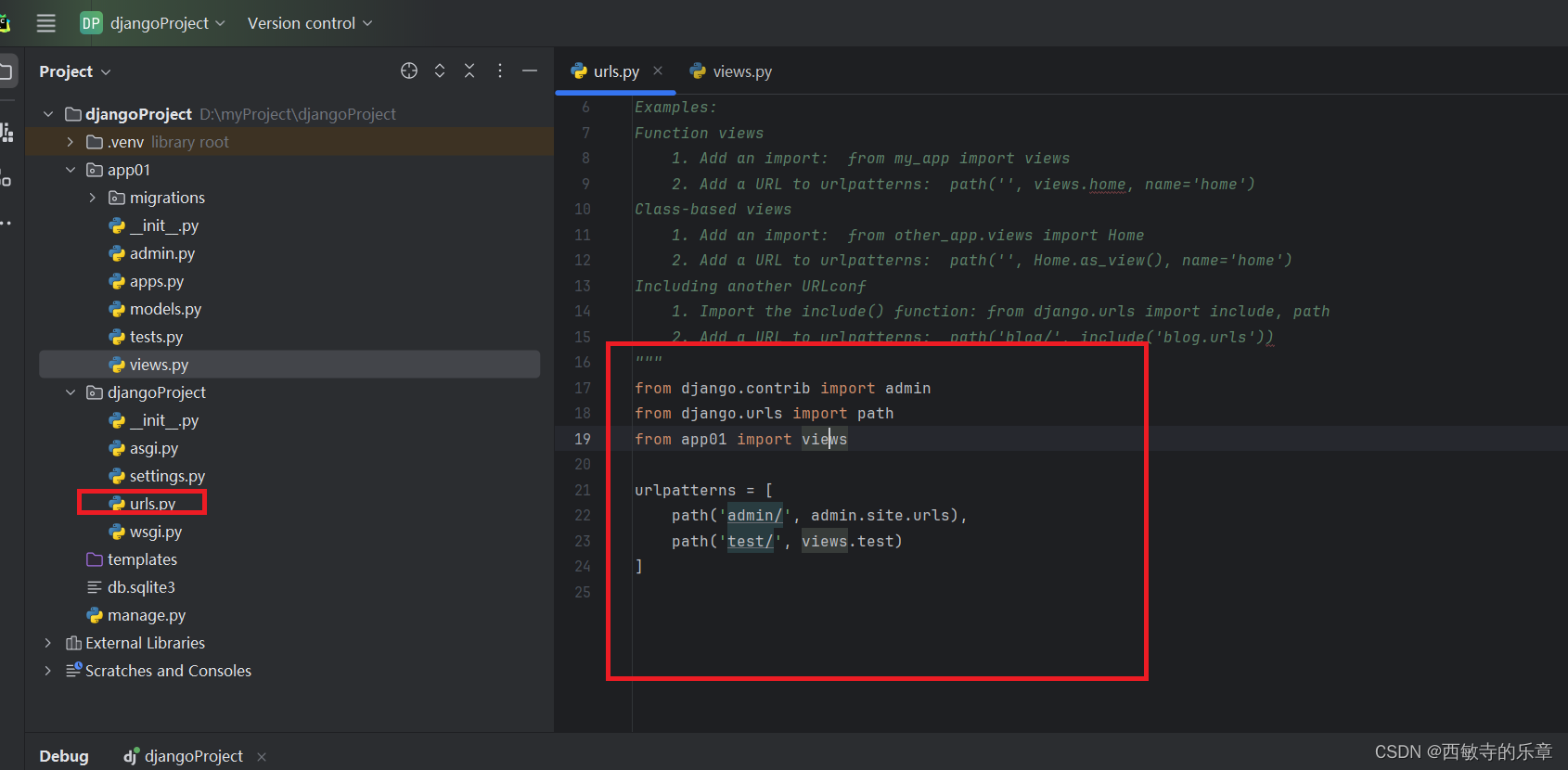Select manage.py file

[146, 615]
